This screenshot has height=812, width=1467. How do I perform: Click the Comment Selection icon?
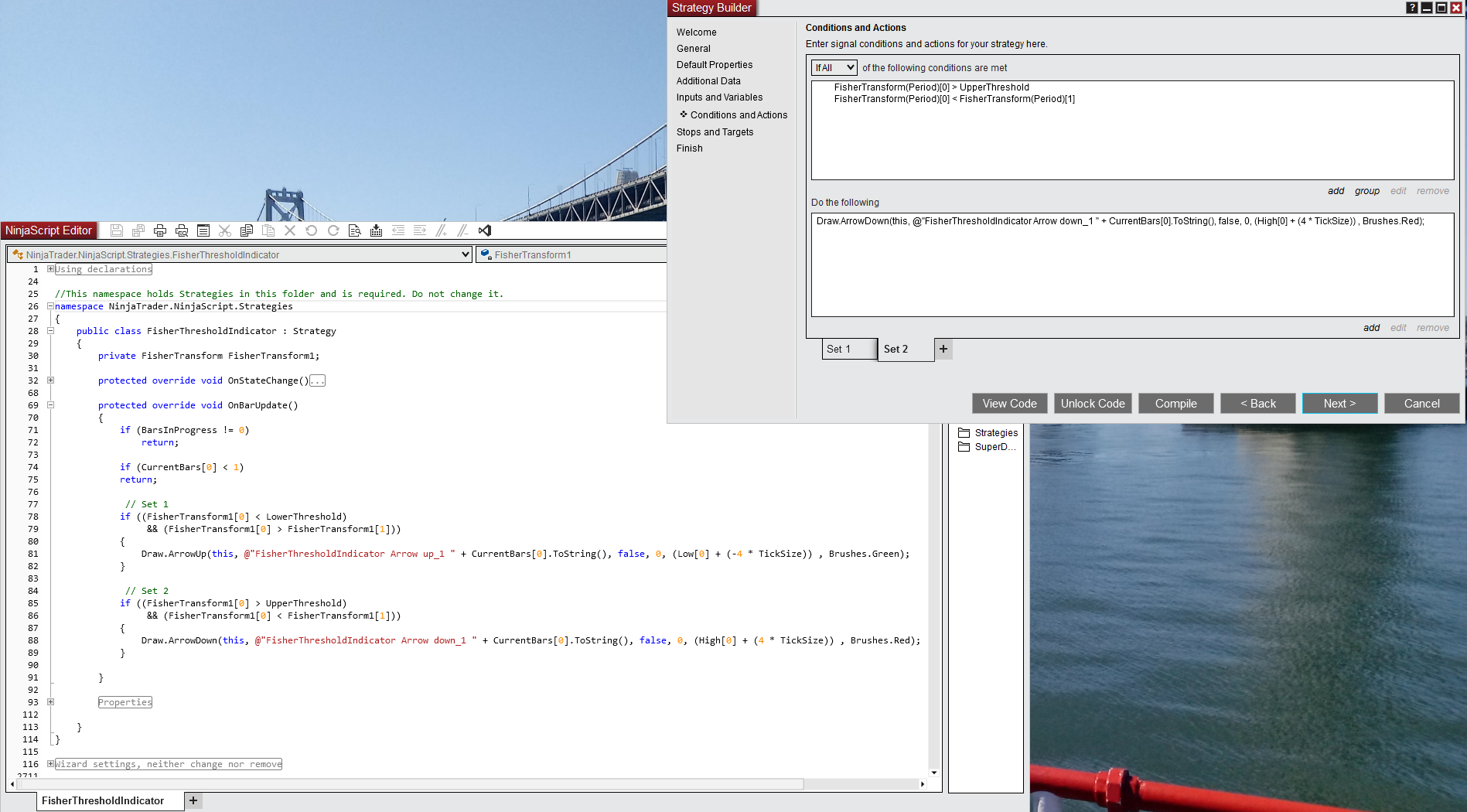(x=442, y=230)
